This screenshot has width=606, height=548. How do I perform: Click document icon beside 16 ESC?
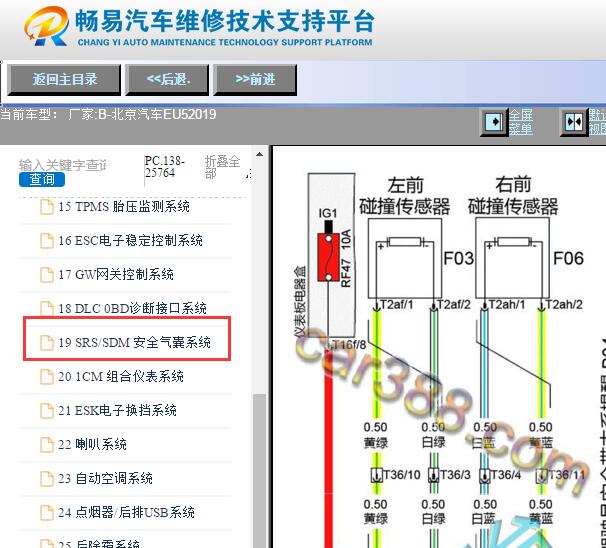47,241
